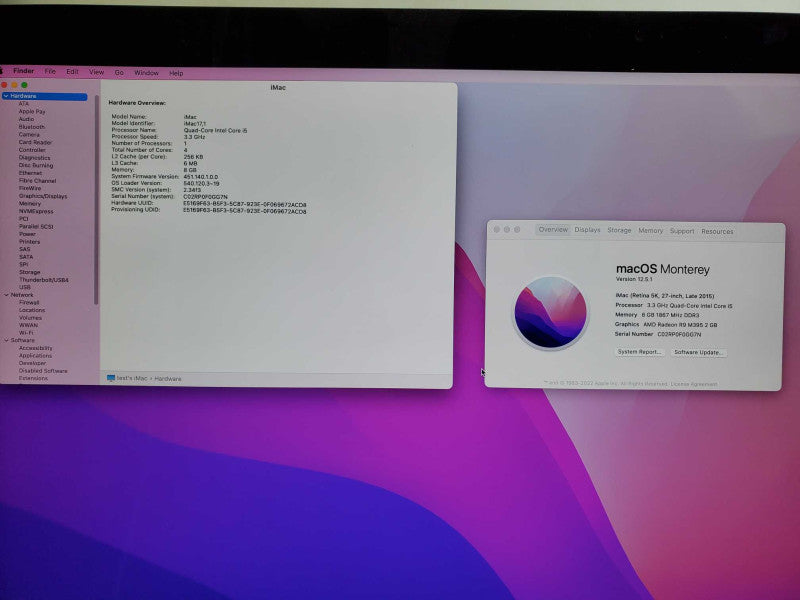The image size is (800, 600).
Task: Select Ethernet in the sidebar
Action: click(x=31, y=173)
